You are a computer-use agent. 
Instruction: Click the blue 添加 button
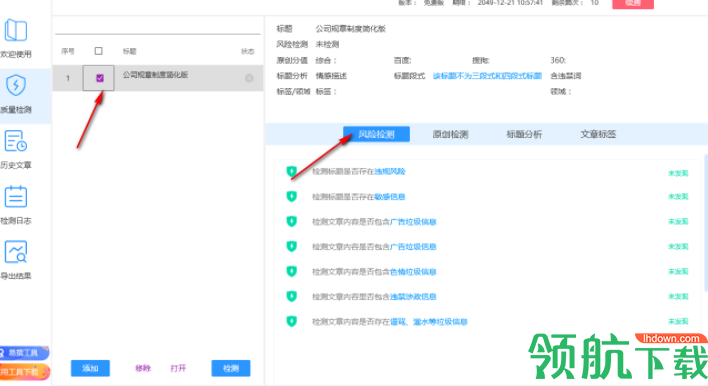(x=90, y=368)
